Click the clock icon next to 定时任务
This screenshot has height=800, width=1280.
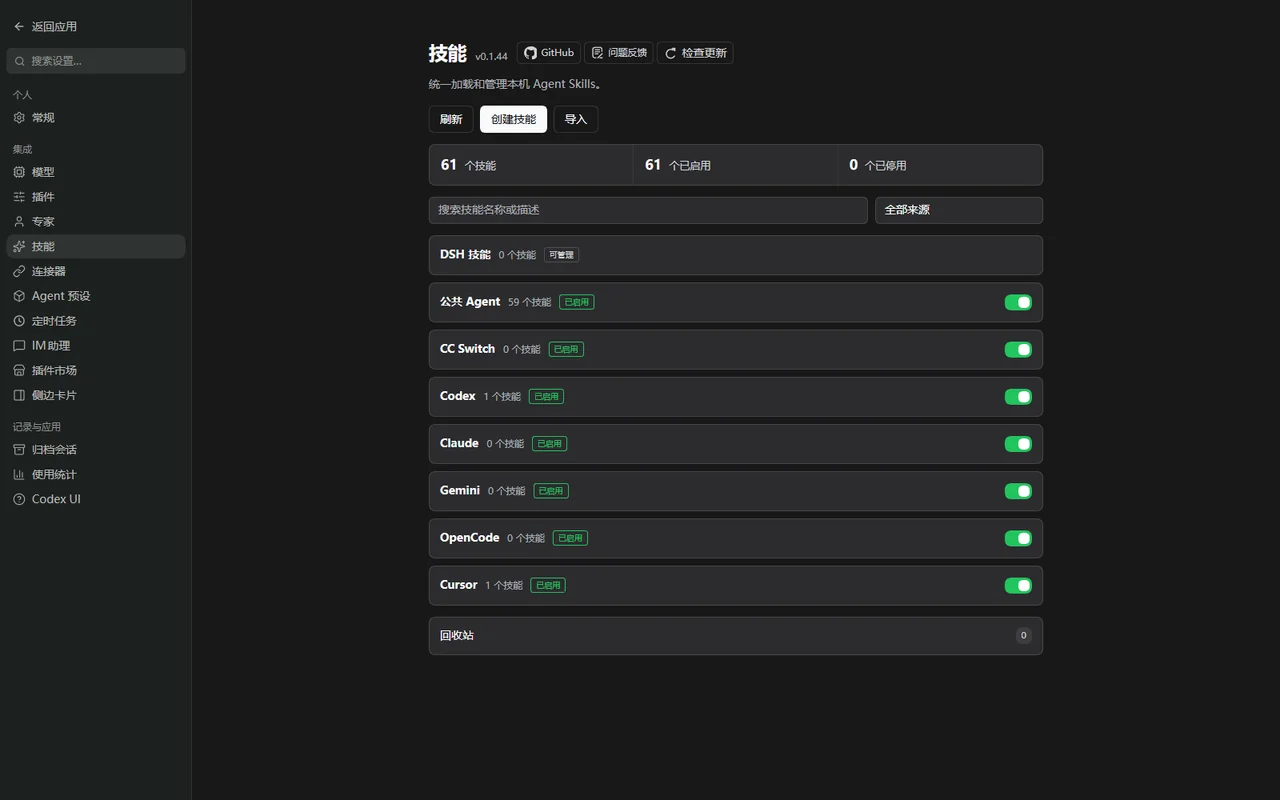point(19,321)
